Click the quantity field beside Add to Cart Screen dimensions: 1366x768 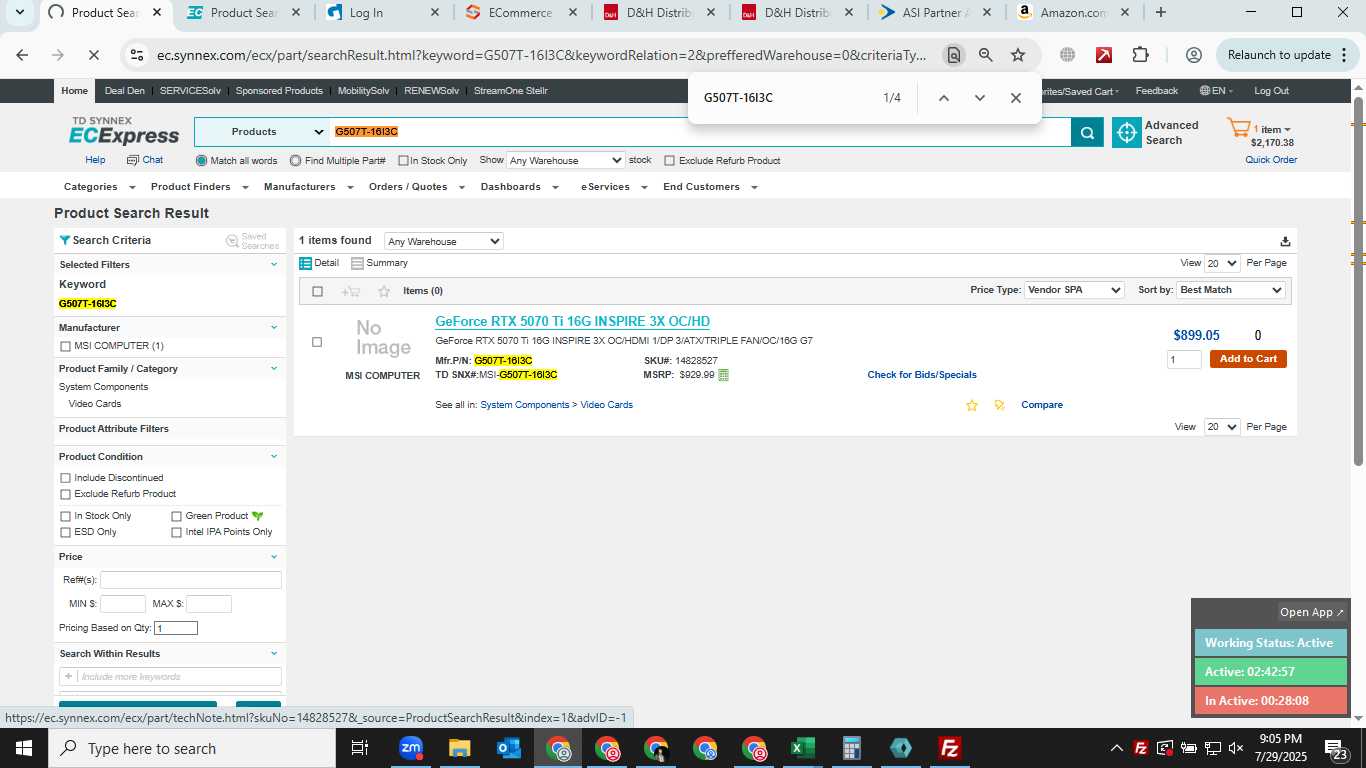click(x=1184, y=359)
